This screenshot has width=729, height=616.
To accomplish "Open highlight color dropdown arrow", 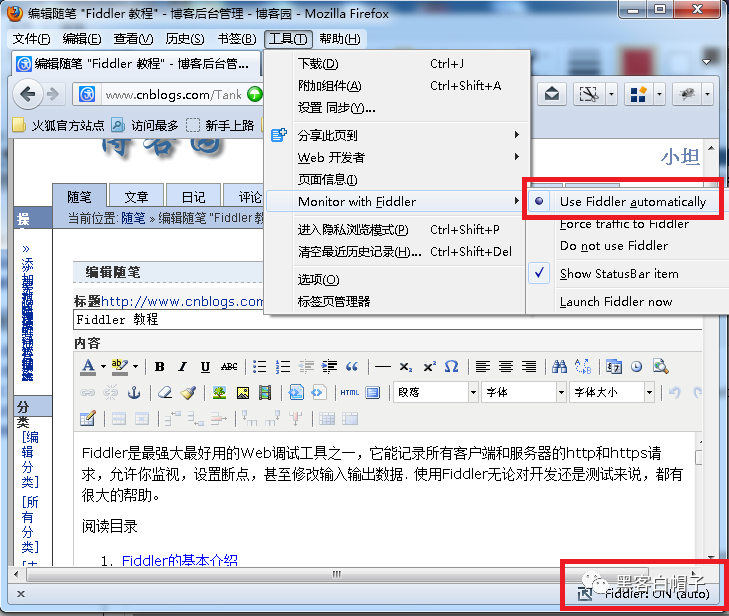I will [x=135, y=367].
